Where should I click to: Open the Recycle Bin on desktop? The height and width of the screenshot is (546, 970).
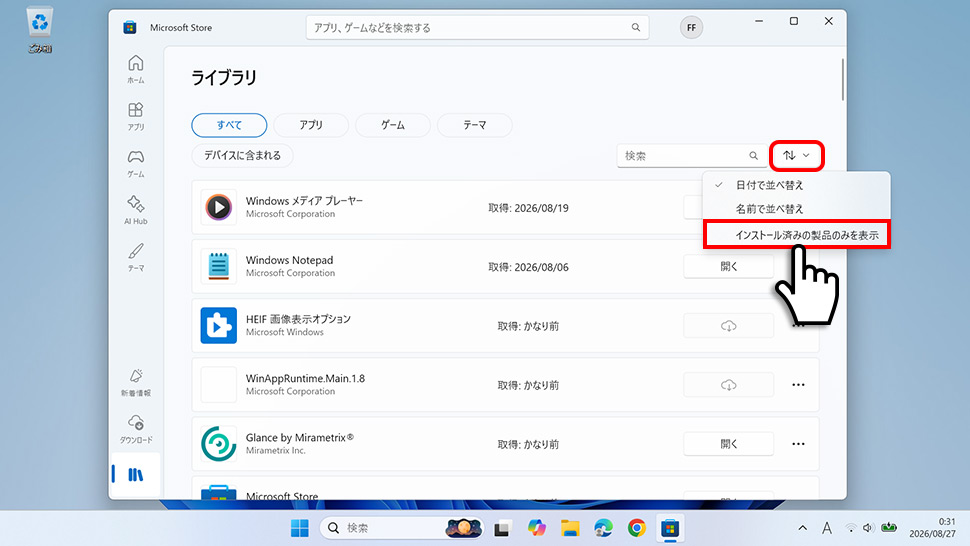40,30
